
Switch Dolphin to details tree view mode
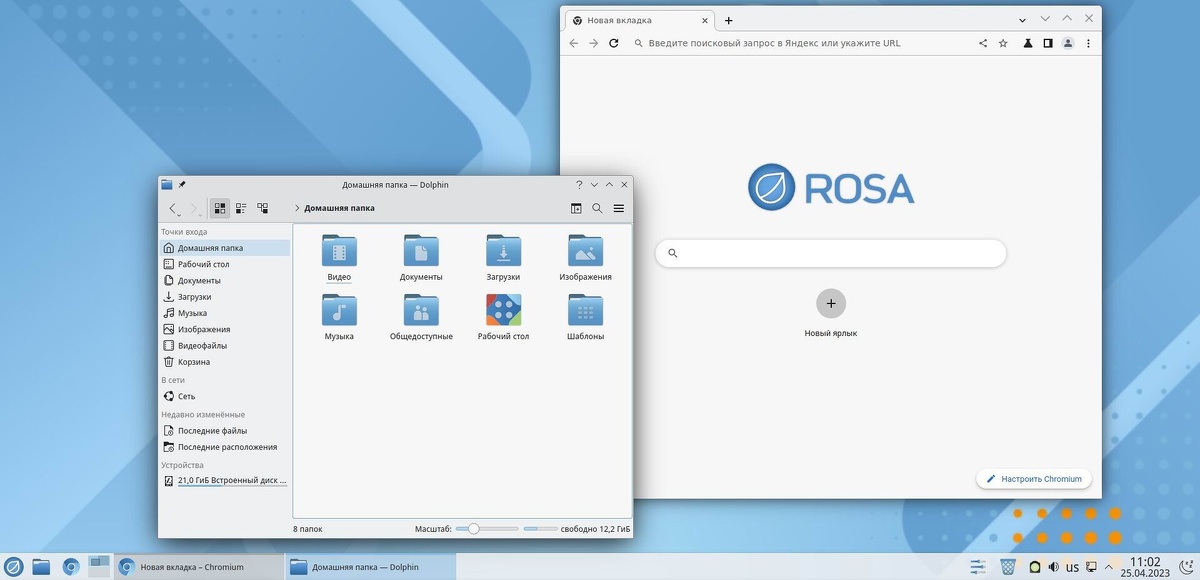coord(263,208)
